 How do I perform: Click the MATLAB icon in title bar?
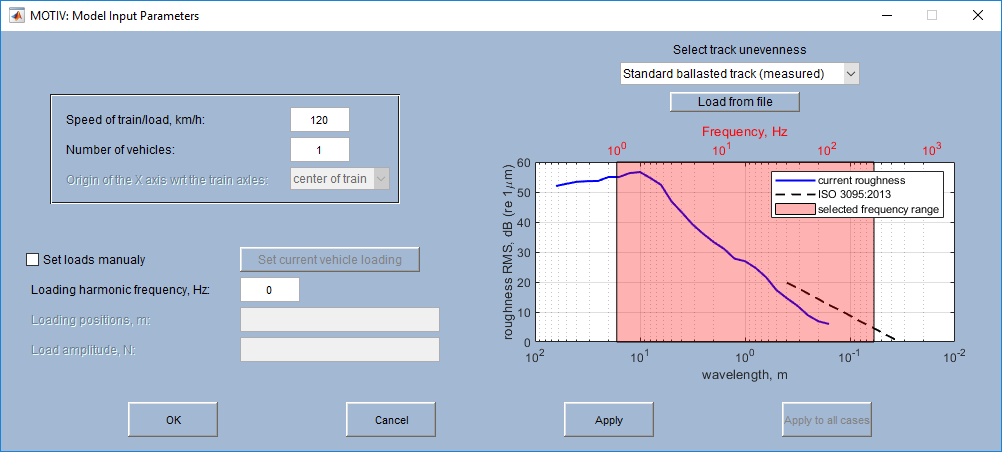(17, 15)
